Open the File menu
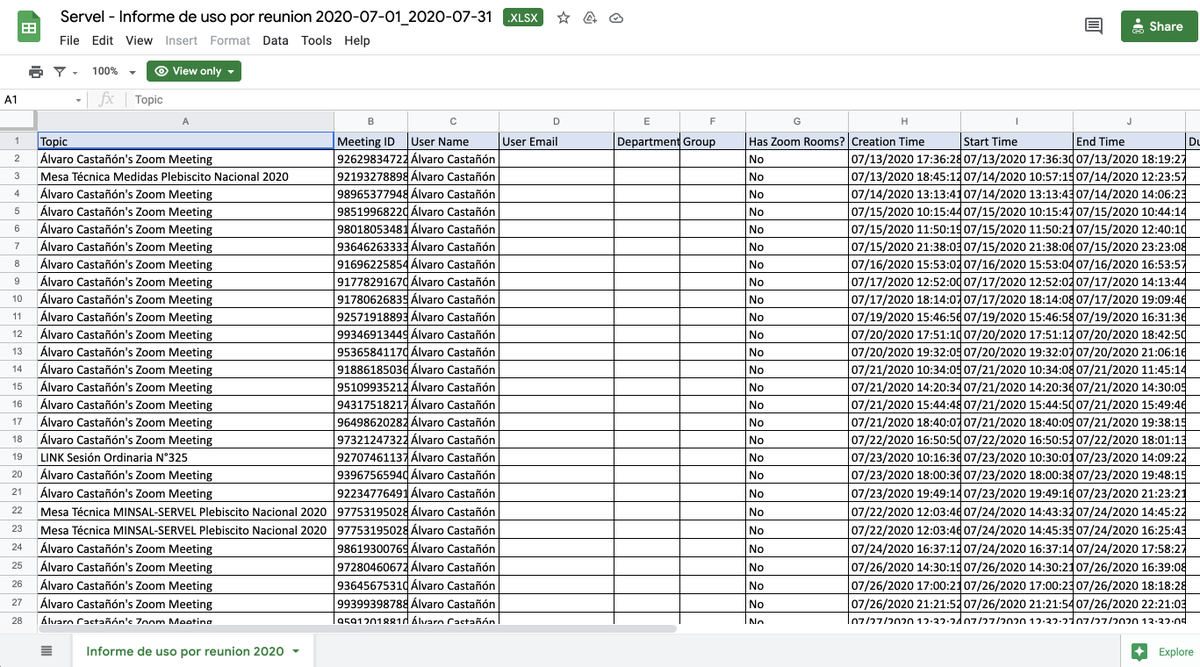 click(69, 41)
